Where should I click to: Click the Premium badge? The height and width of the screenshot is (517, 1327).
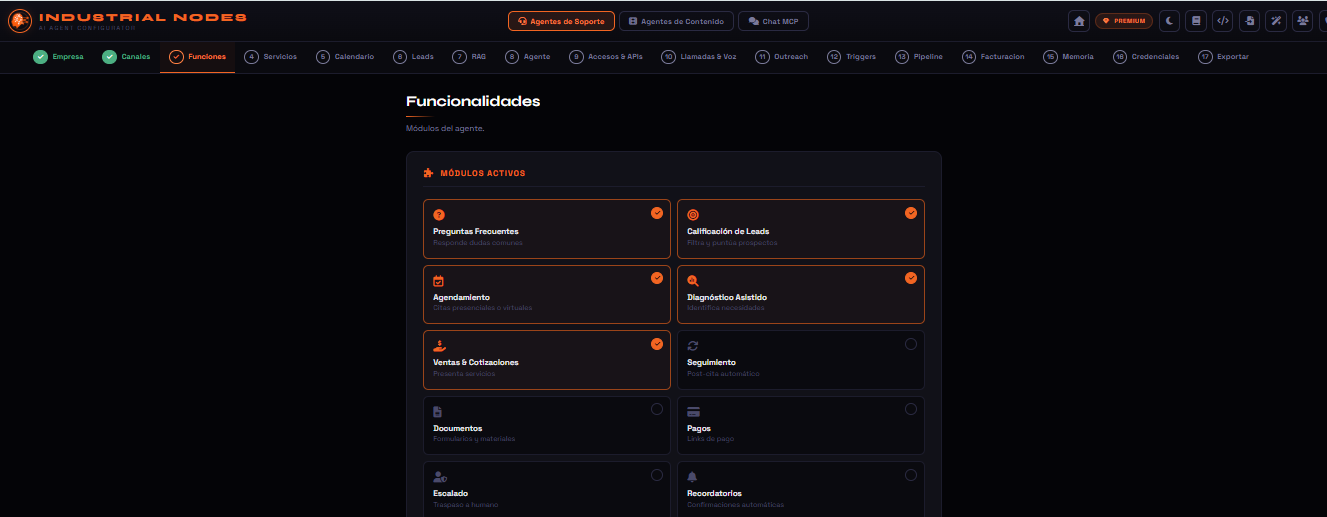click(x=1124, y=20)
